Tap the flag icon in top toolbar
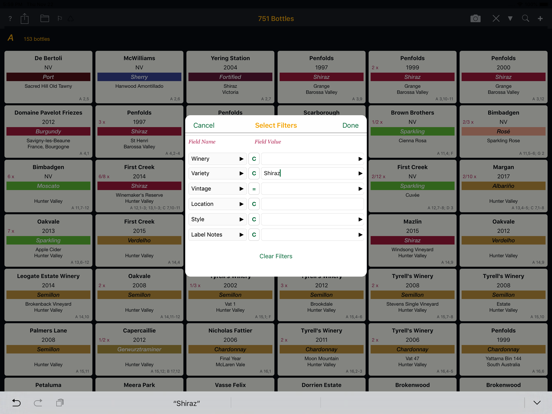This screenshot has height=414, width=552. tap(60, 18)
